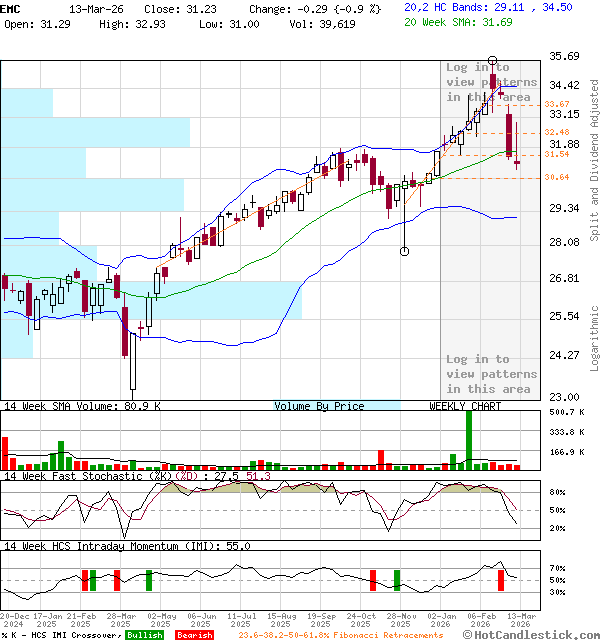600x640 pixels.
Task: Click the EMC ticker symbol
Action: point(11,8)
